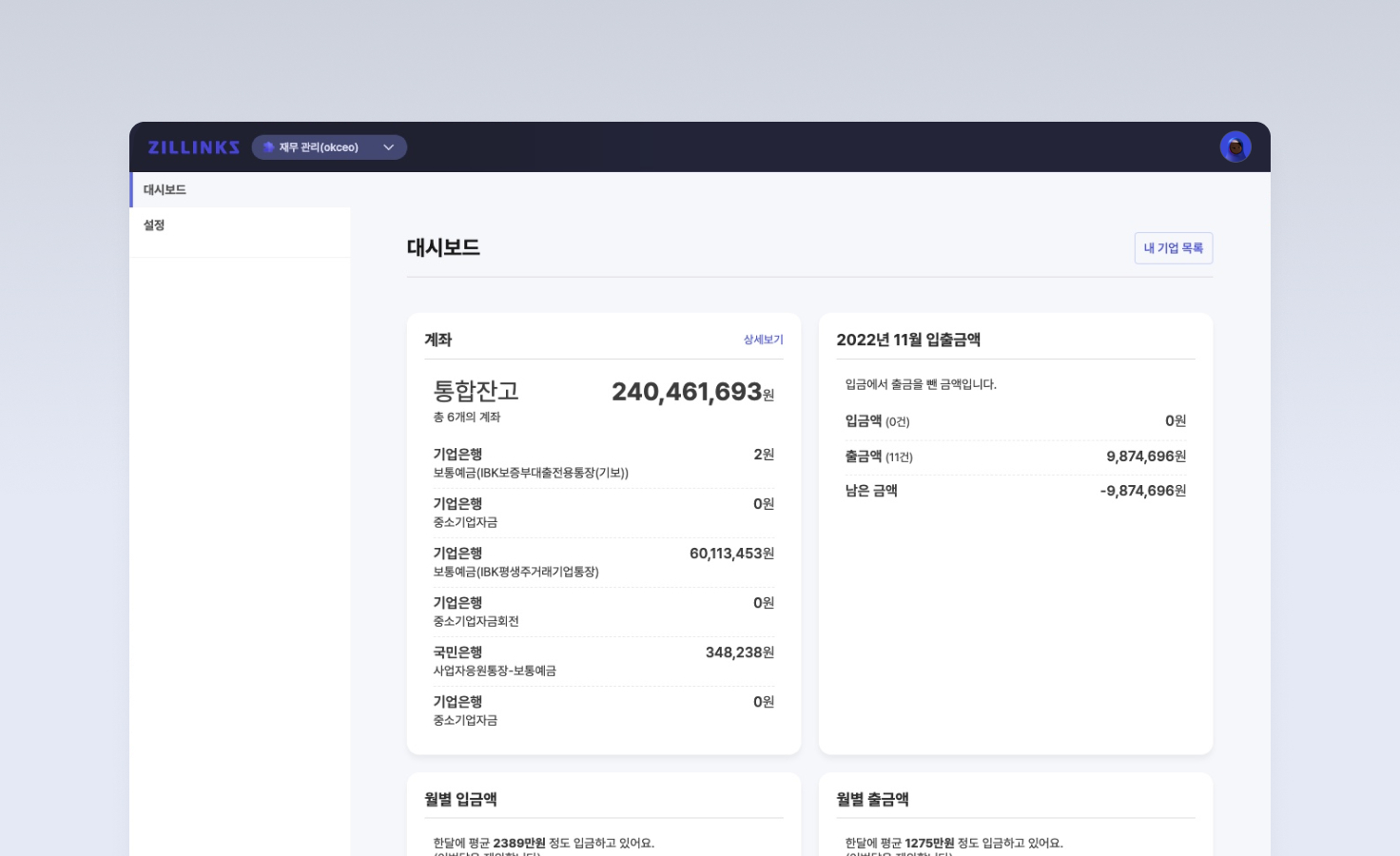The image size is (1400, 856).
Task: Open the user profile avatar
Action: click(1235, 147)
